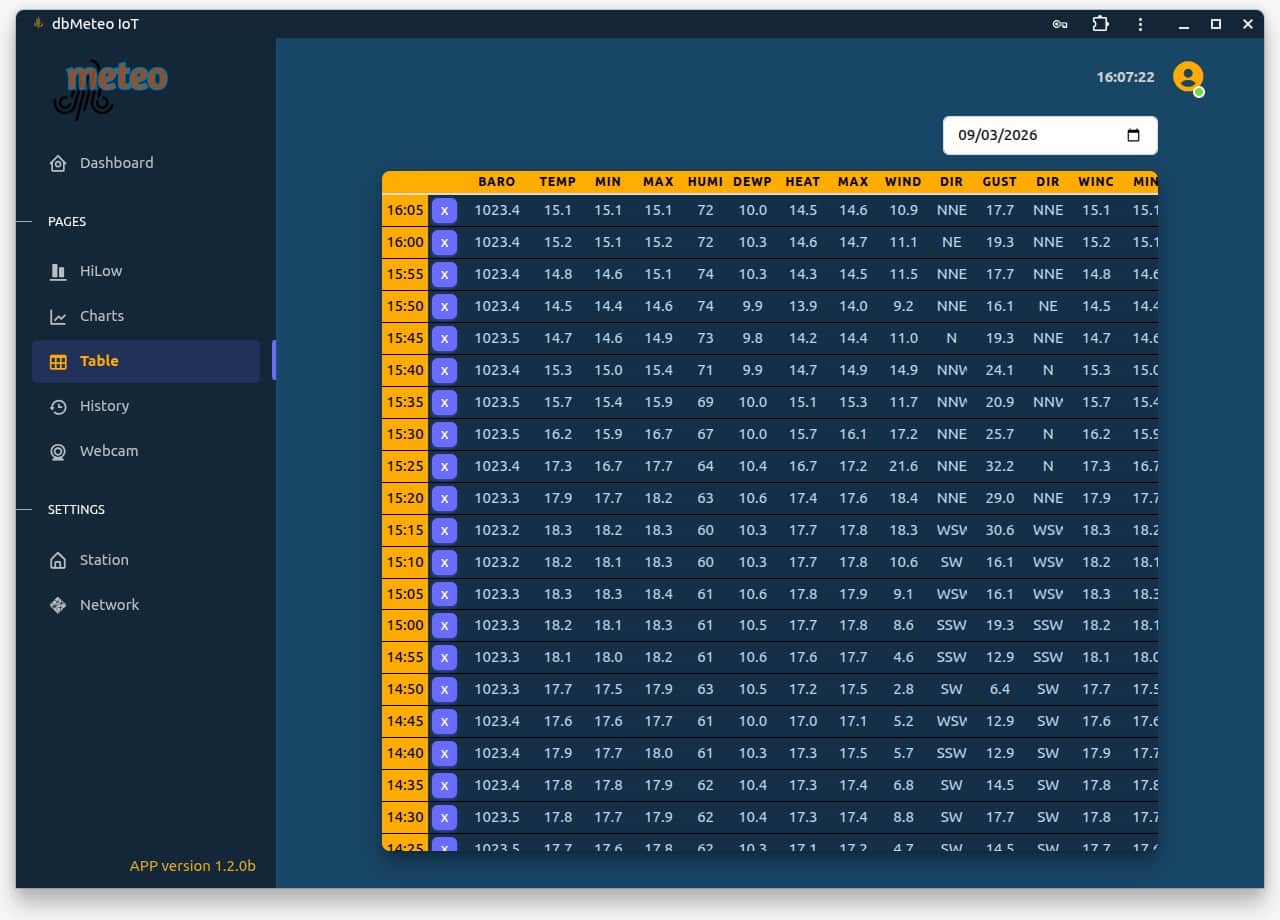This screenshot has width=1280, height=920.
Task: Open the HiLow bar chart icon
Action: click(58, 271)
